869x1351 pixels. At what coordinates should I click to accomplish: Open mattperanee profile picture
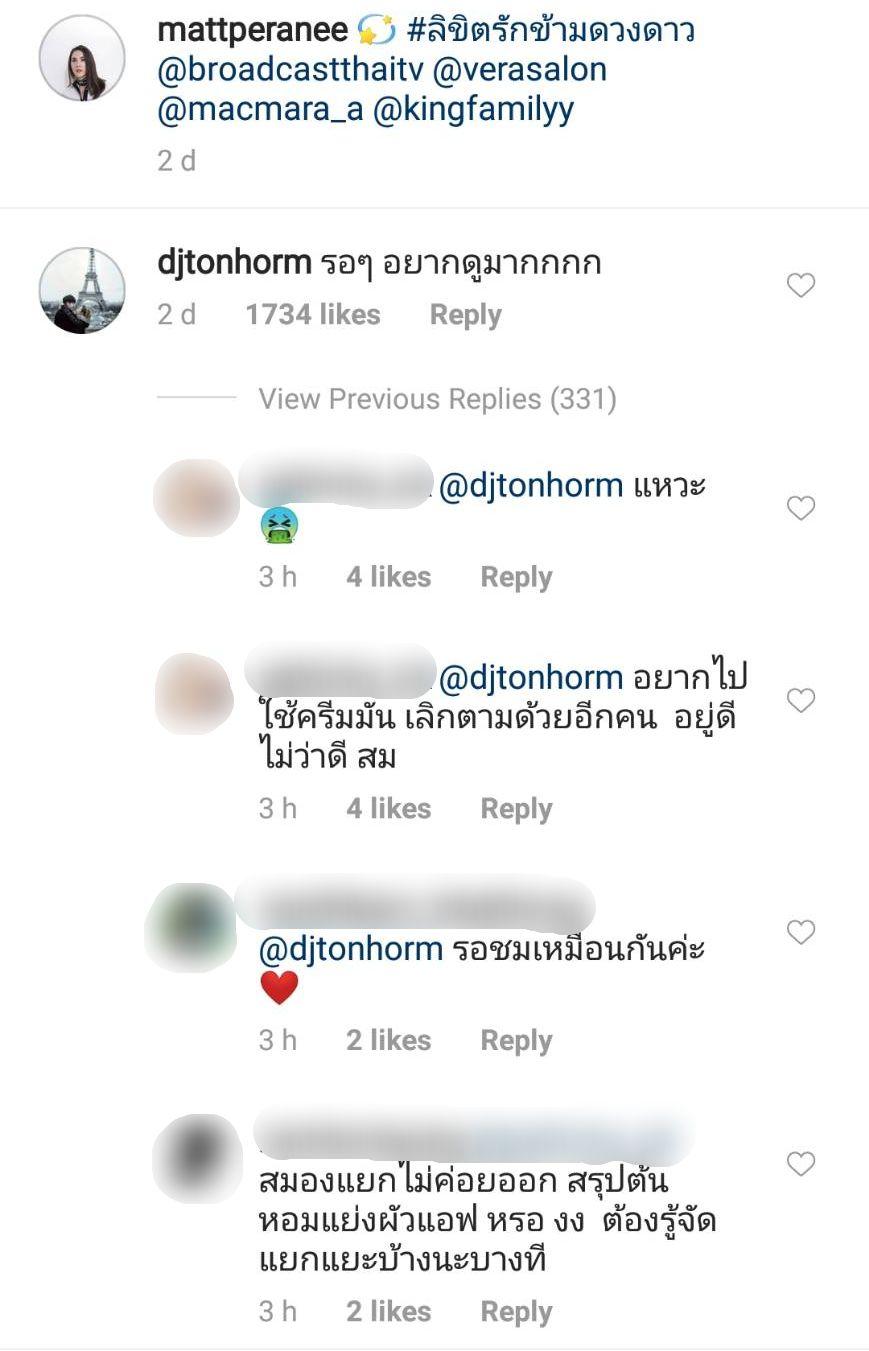pos(82,58)
